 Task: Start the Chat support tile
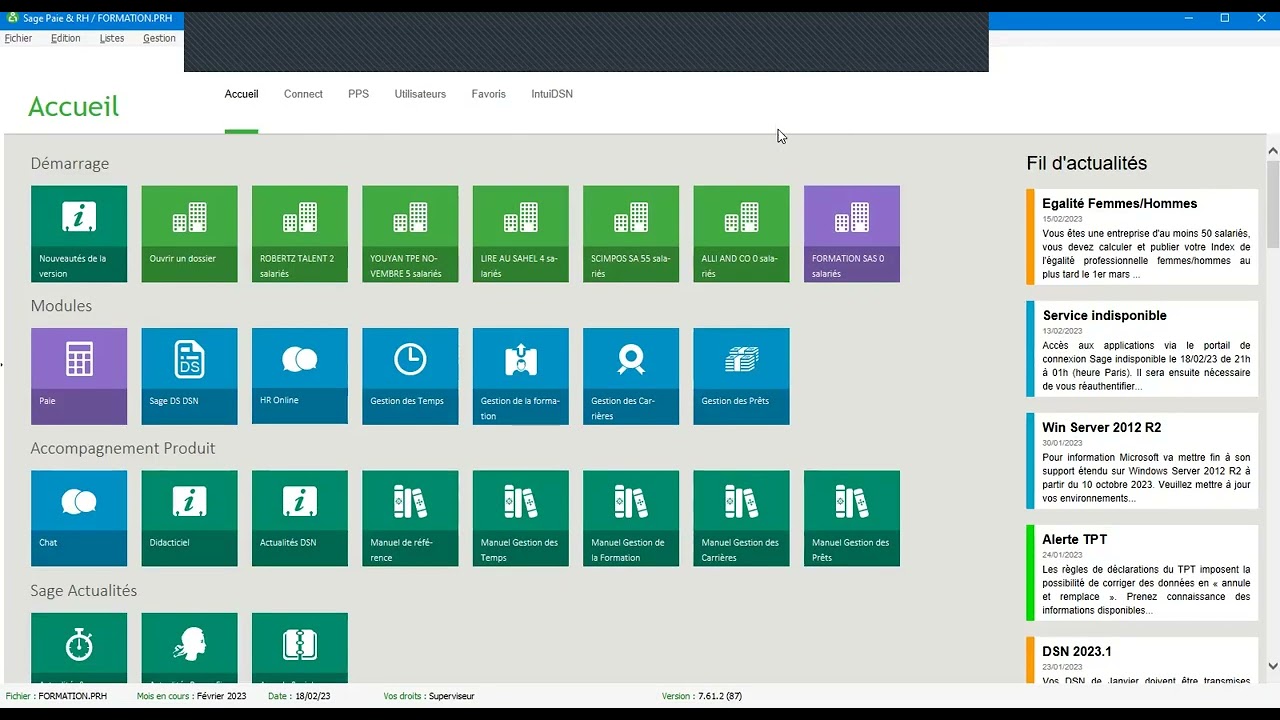(79, 519)
